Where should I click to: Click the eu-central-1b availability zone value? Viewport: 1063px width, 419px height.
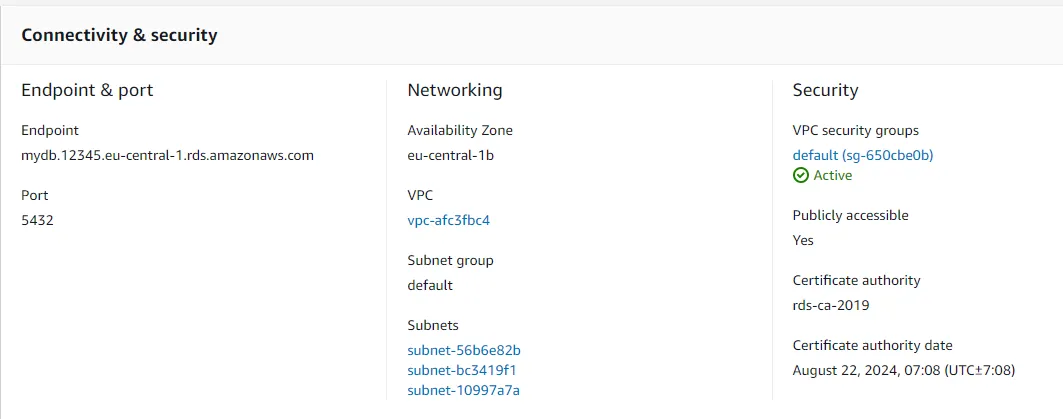tap(450, 155)
